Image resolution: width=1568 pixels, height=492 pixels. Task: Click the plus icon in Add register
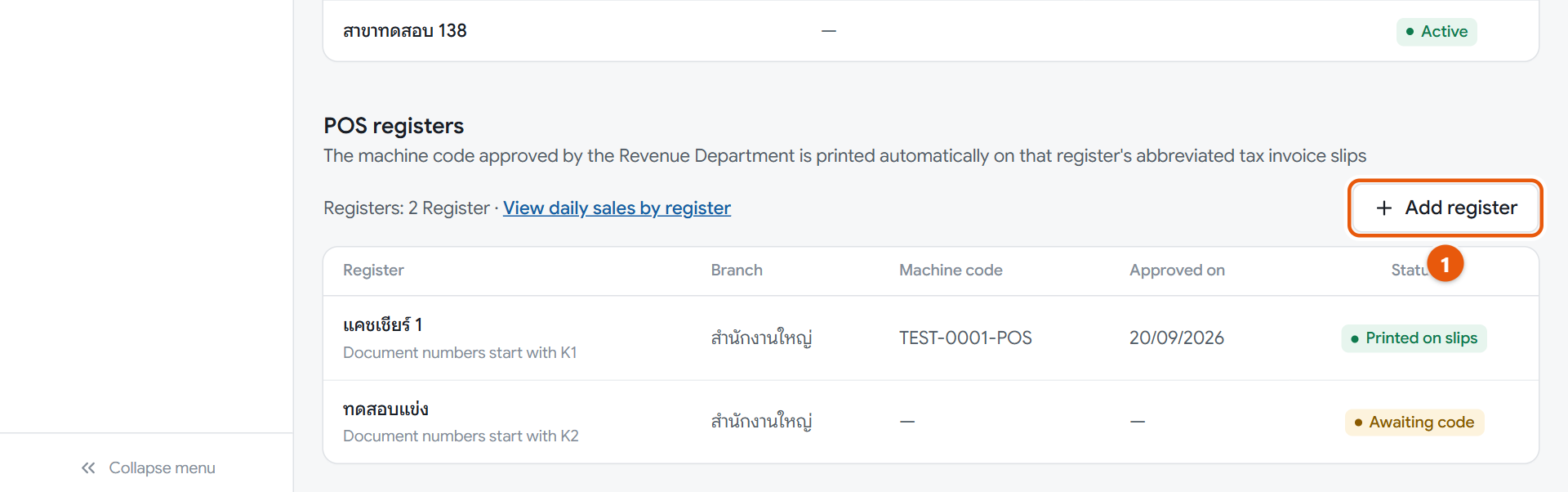coord(1384,208)
